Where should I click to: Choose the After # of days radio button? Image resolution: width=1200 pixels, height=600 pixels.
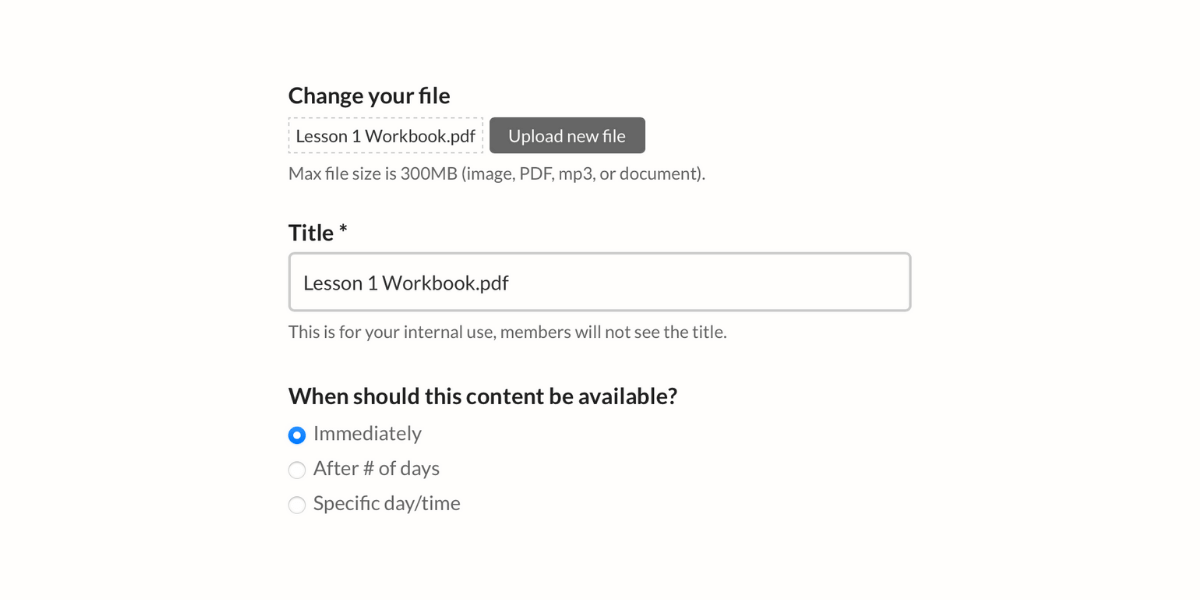click(297, 470)
